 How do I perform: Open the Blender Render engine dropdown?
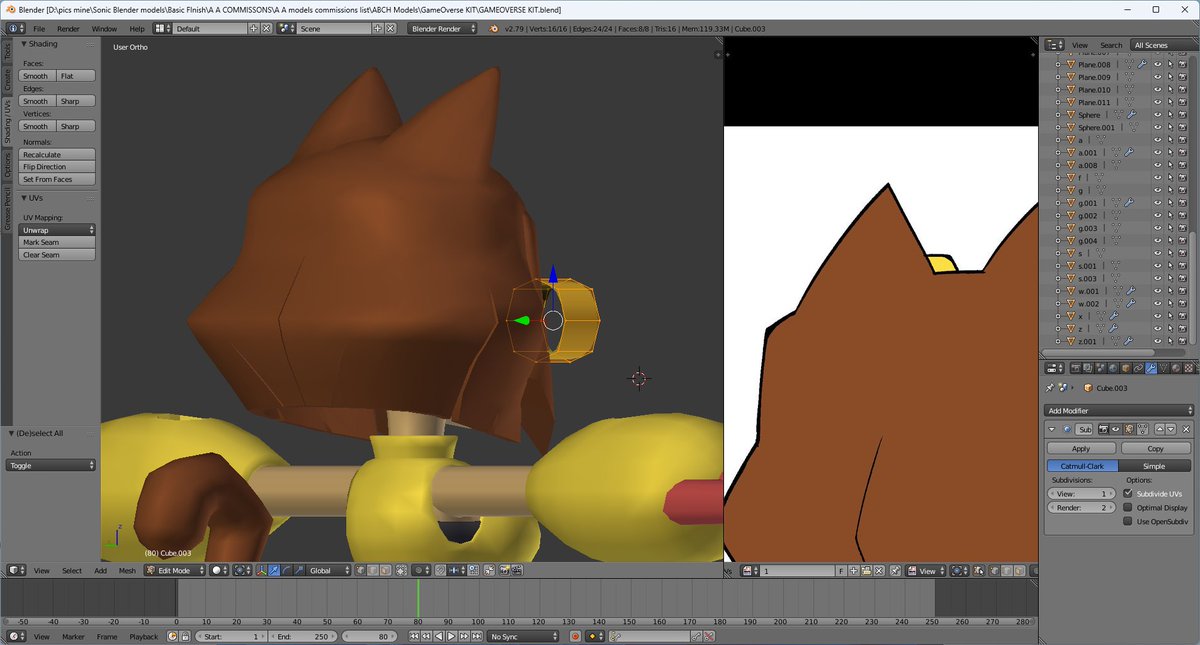(441, 28)
